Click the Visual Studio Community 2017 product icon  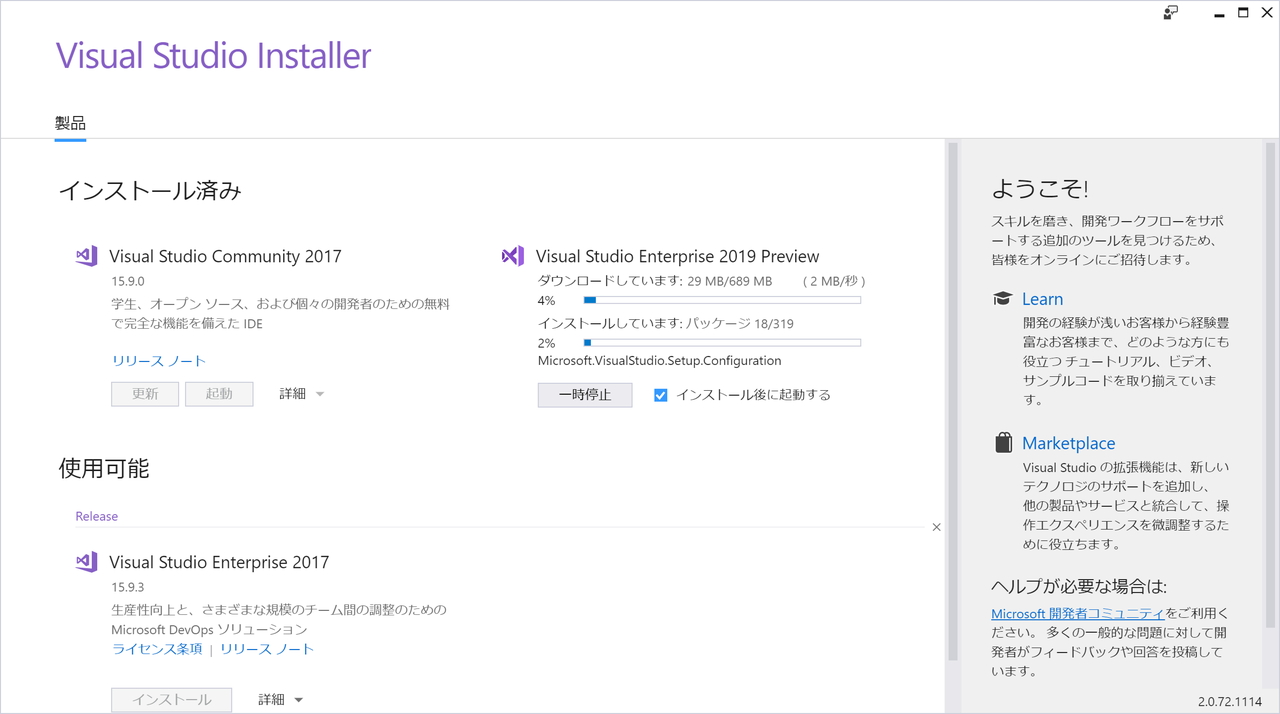pos(85,256)
